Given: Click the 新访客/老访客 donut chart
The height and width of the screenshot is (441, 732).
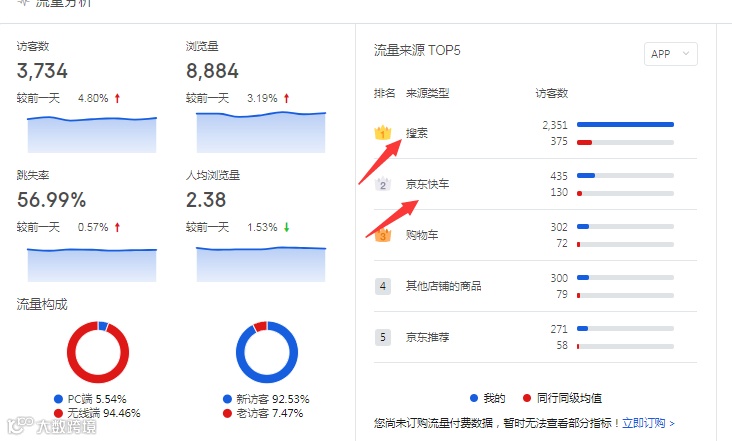Looking at the screenshot, I should (267, 352).
